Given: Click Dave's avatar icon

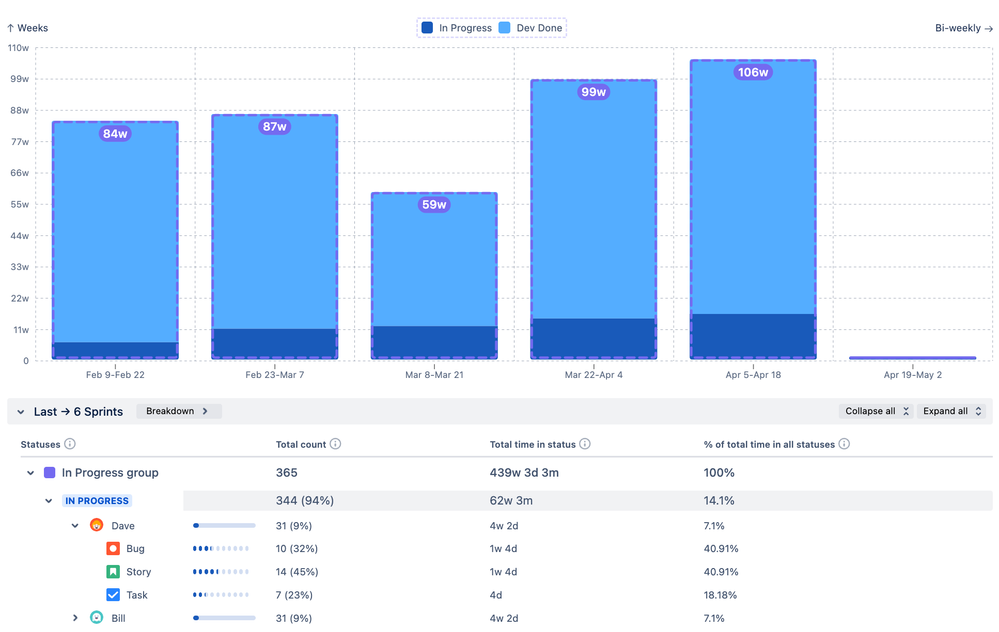Looking at the screenshot, I should click(96, 524).
